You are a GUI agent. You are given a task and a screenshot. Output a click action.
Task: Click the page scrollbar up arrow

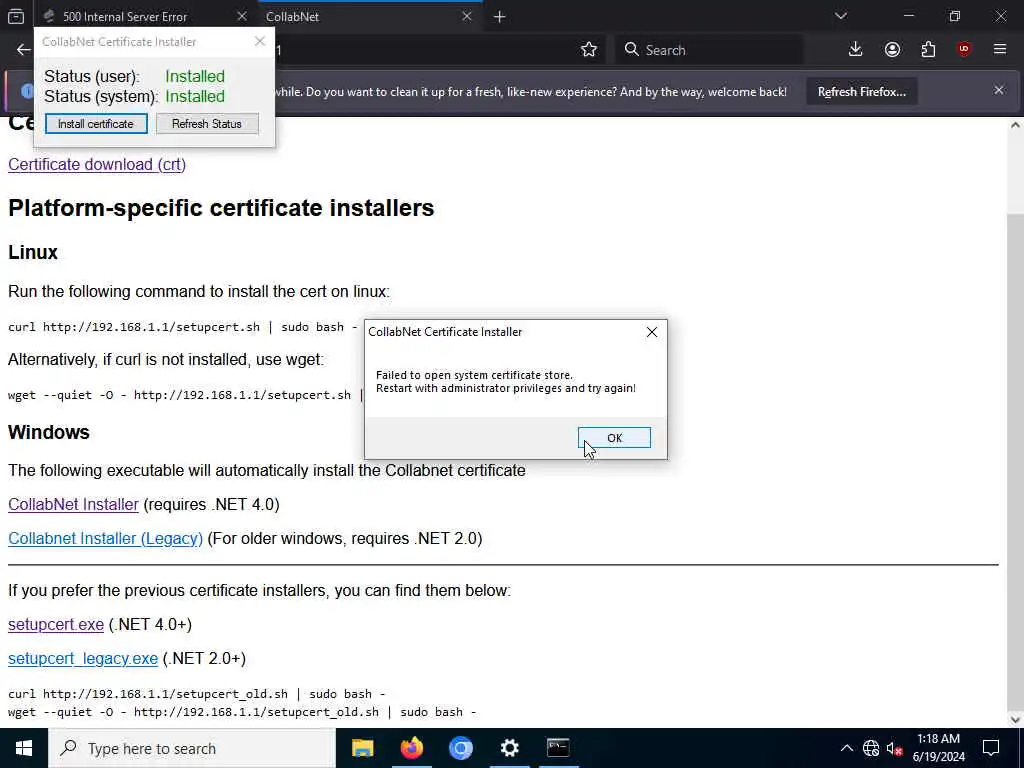(1015, 125)
